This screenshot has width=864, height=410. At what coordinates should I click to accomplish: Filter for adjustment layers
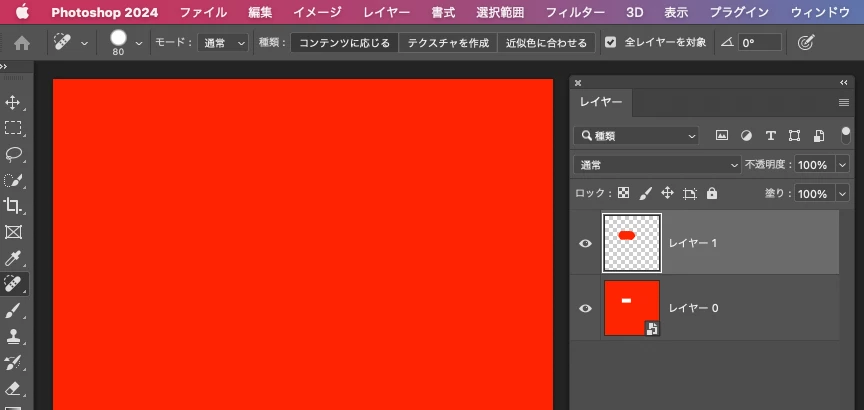tap(746, 136)
